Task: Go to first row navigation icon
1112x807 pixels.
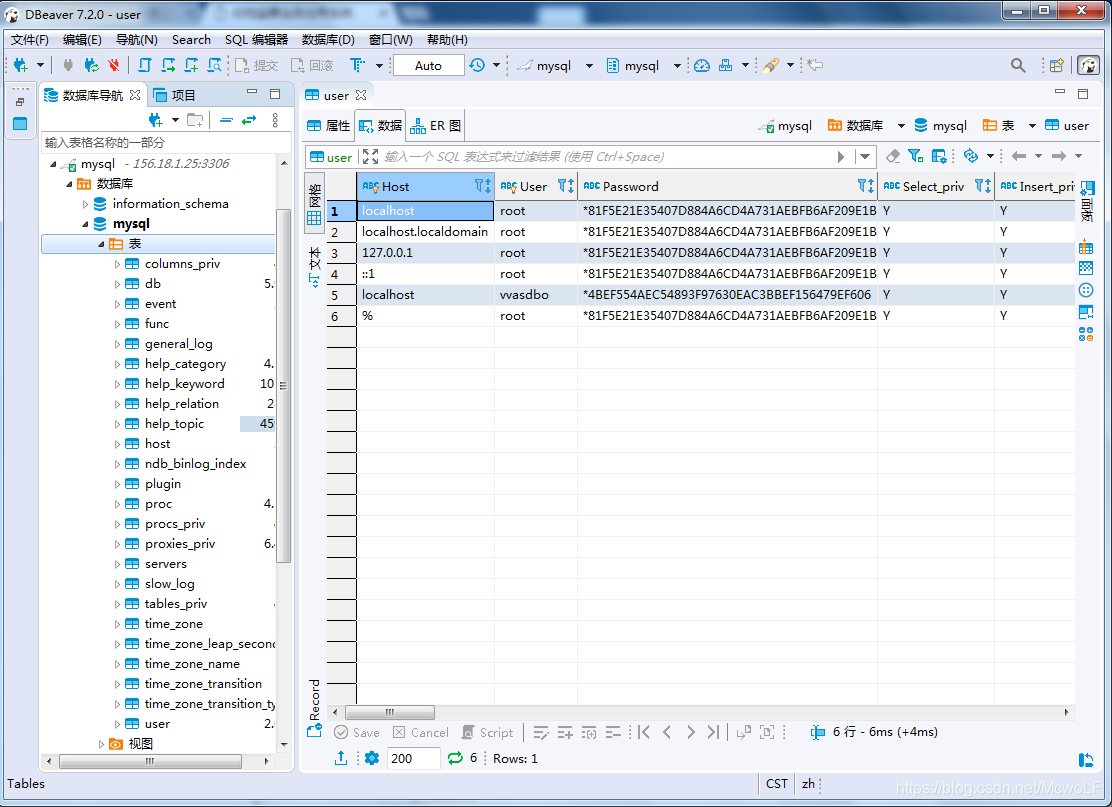Action: (644, 732)
